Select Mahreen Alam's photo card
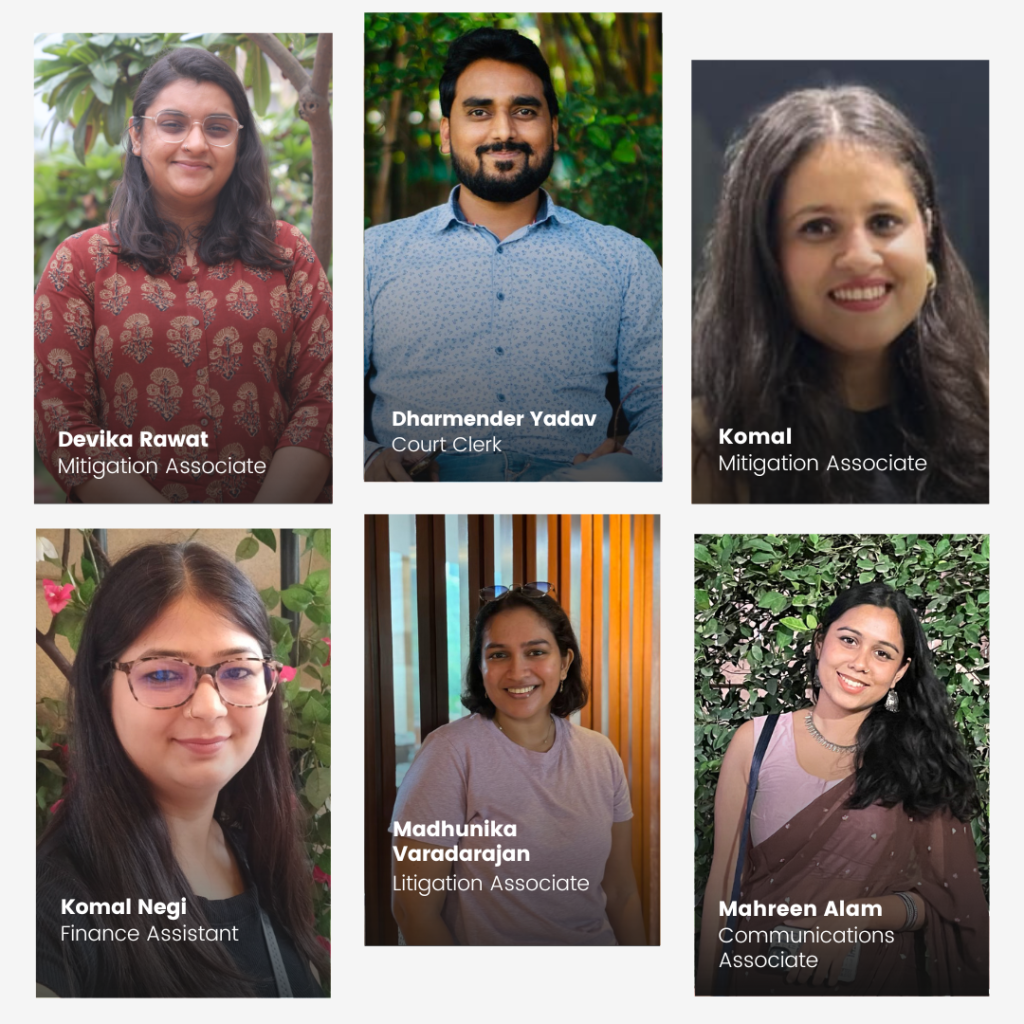The height and width of the screenshot is (1024, 1024). (x=842, y=765)
